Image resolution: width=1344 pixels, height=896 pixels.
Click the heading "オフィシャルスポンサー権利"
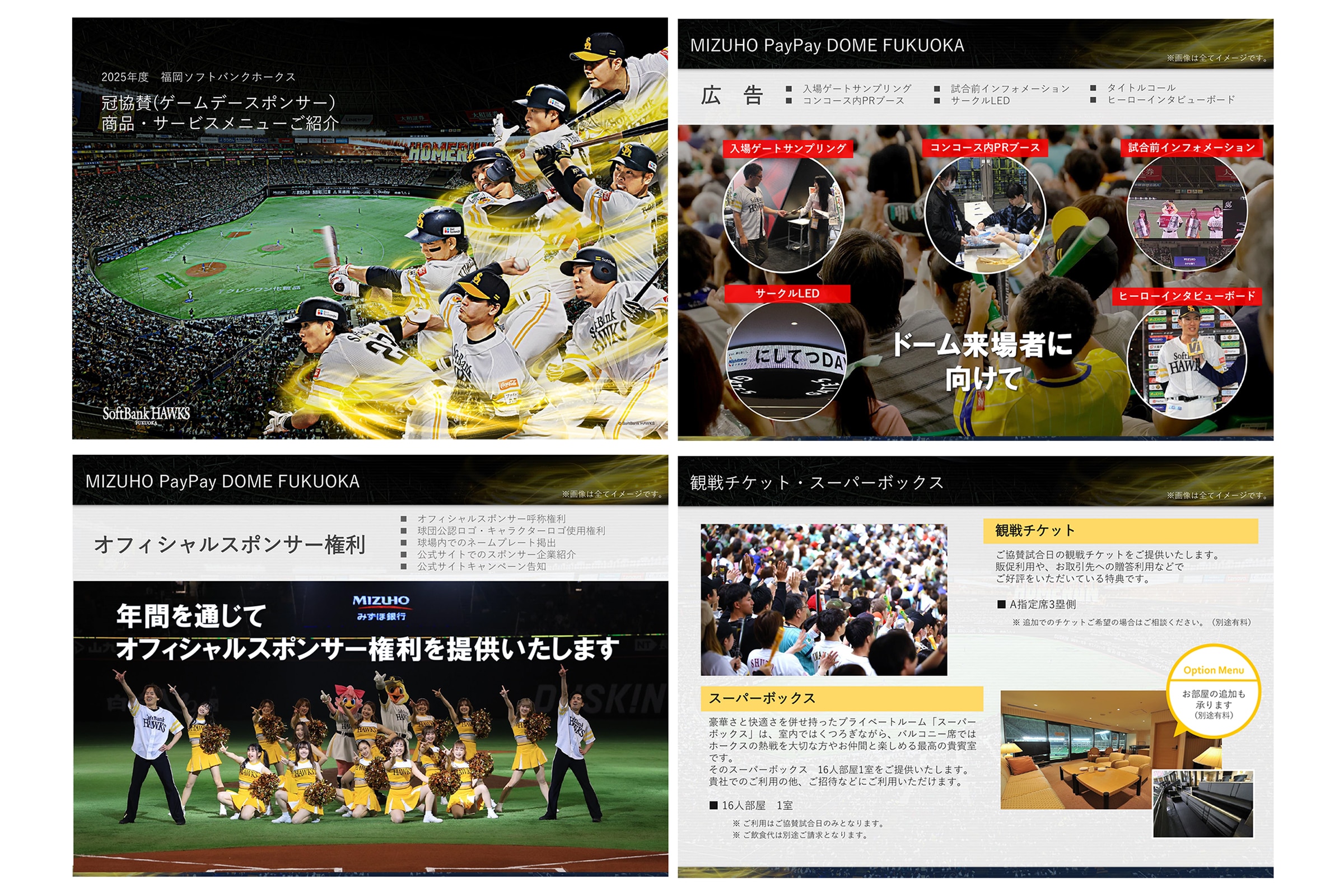coord(229,544)
